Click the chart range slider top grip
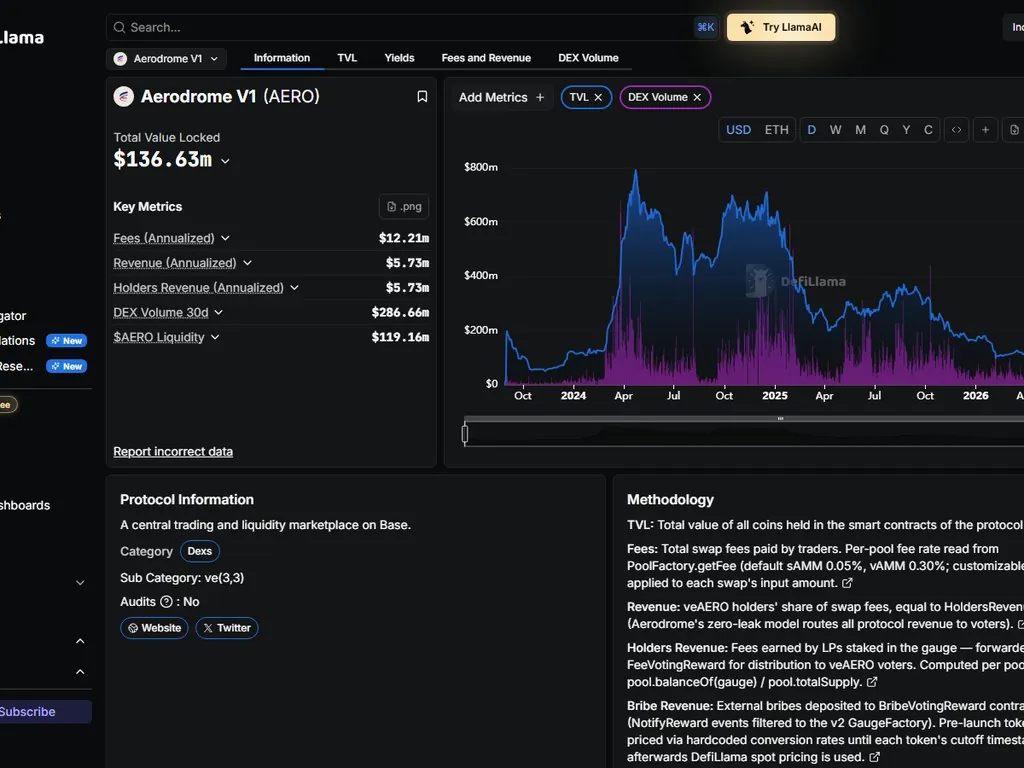1024x768 pixels. [780, 419]
